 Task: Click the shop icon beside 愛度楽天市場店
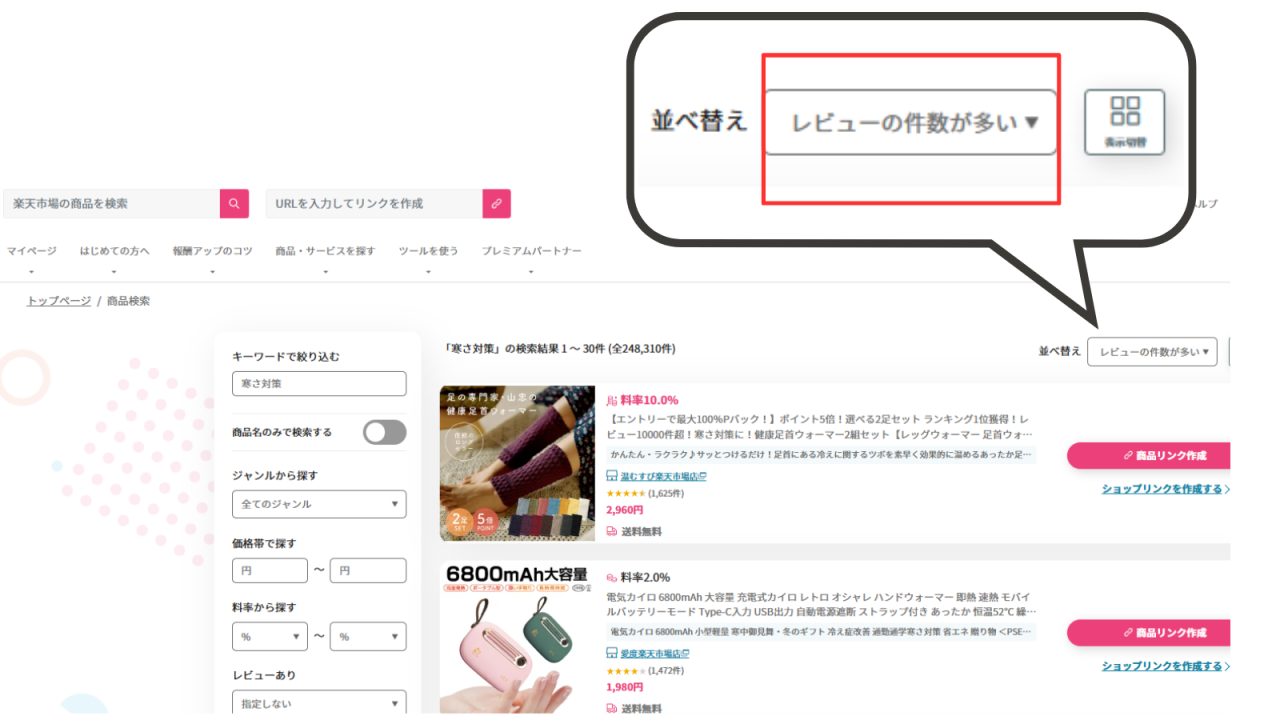(612, 653)
